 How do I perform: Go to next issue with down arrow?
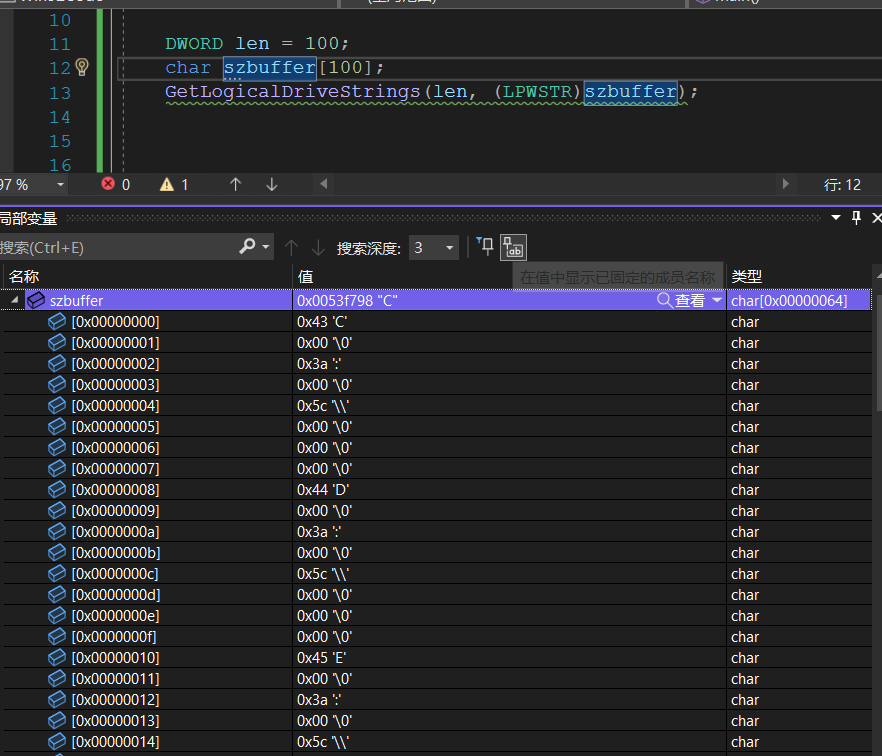(x=271, y=184)
